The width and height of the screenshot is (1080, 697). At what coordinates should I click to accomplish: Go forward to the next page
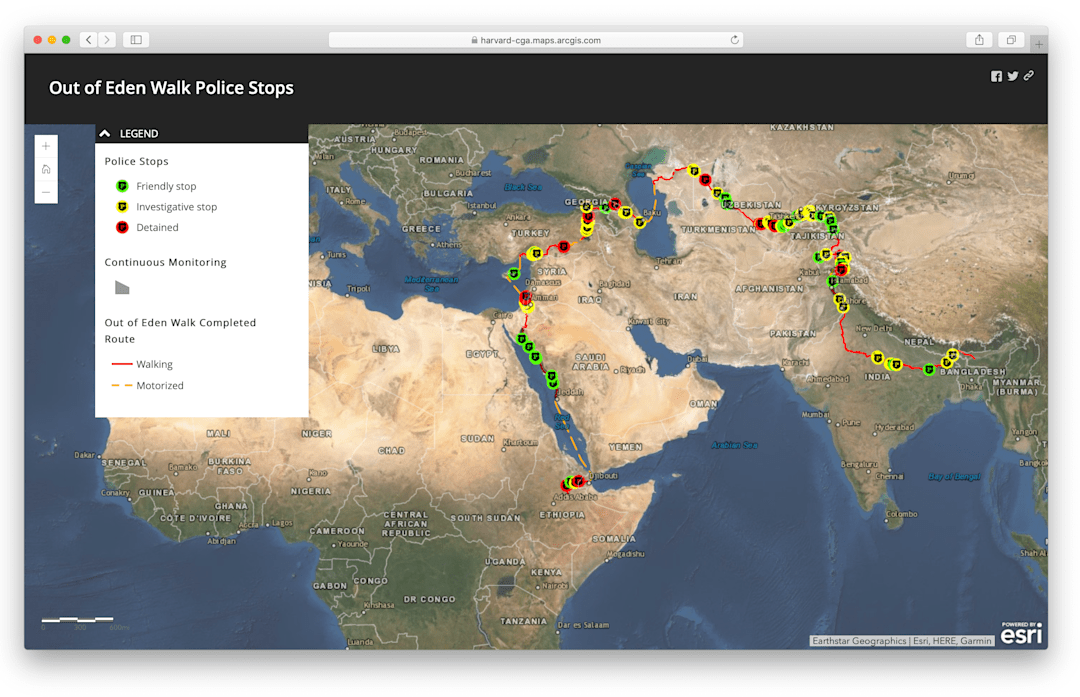107,40
